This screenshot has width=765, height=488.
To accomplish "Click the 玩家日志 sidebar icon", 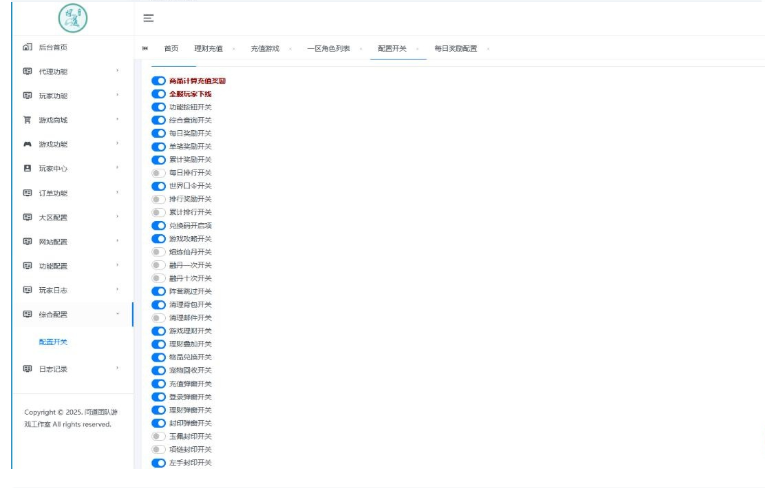I will [x=27, y=290].
